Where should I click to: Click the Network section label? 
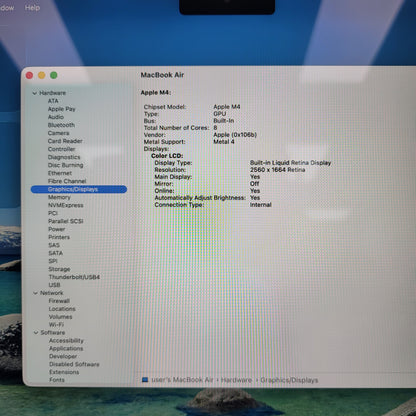[x=51, y=293]
